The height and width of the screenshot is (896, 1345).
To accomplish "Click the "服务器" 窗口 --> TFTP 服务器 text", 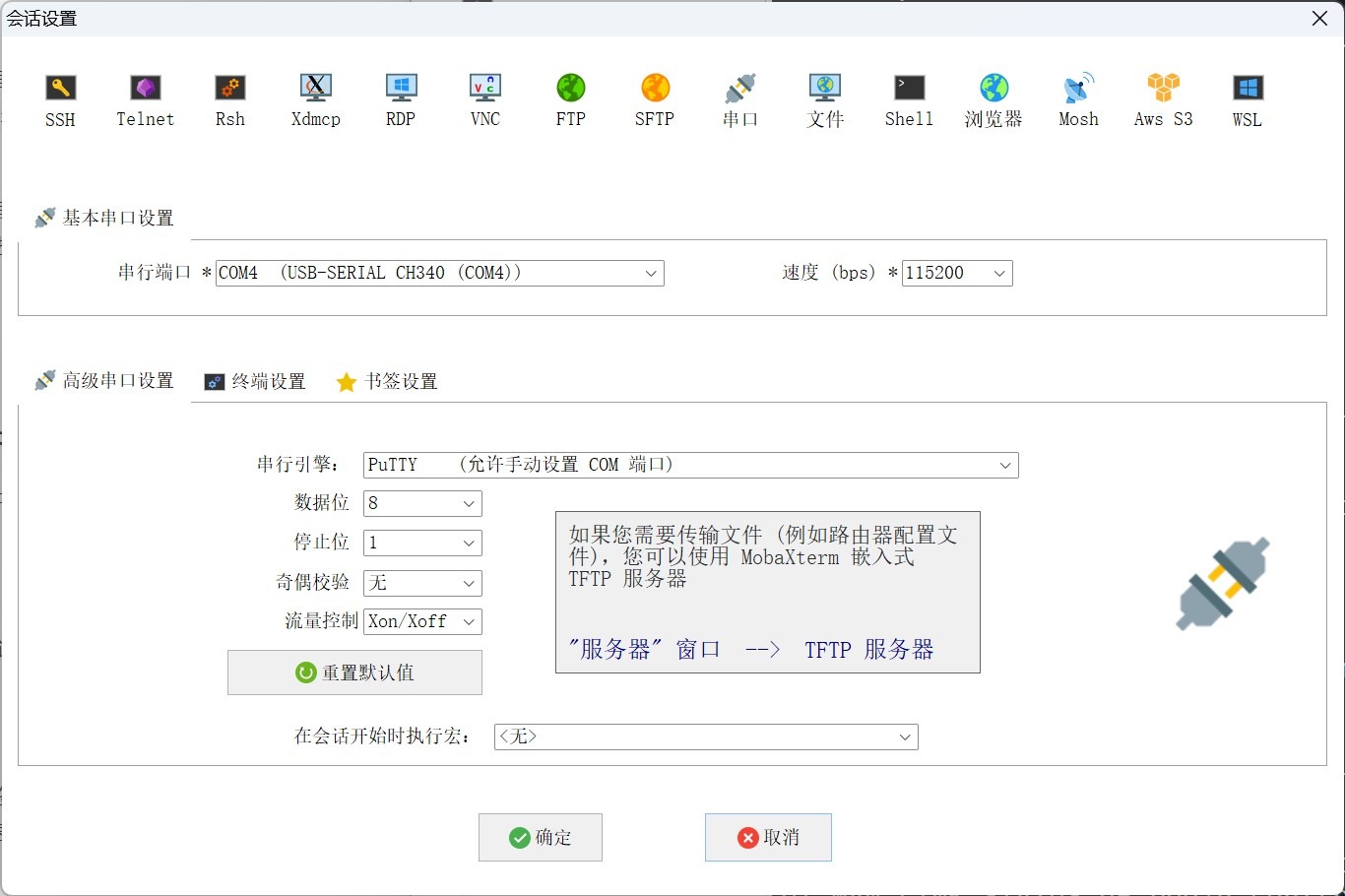I will 751,650.
